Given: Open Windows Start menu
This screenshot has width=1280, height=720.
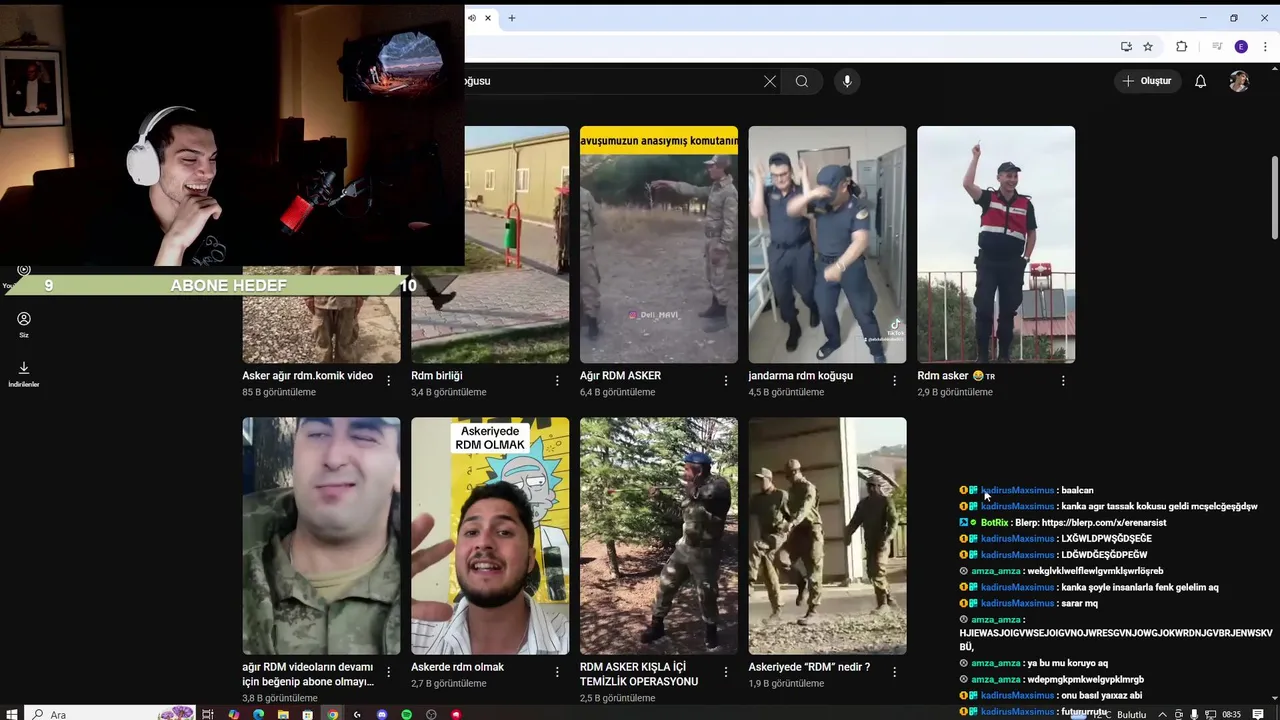Looking at the screenshot, I should [12, 714].
